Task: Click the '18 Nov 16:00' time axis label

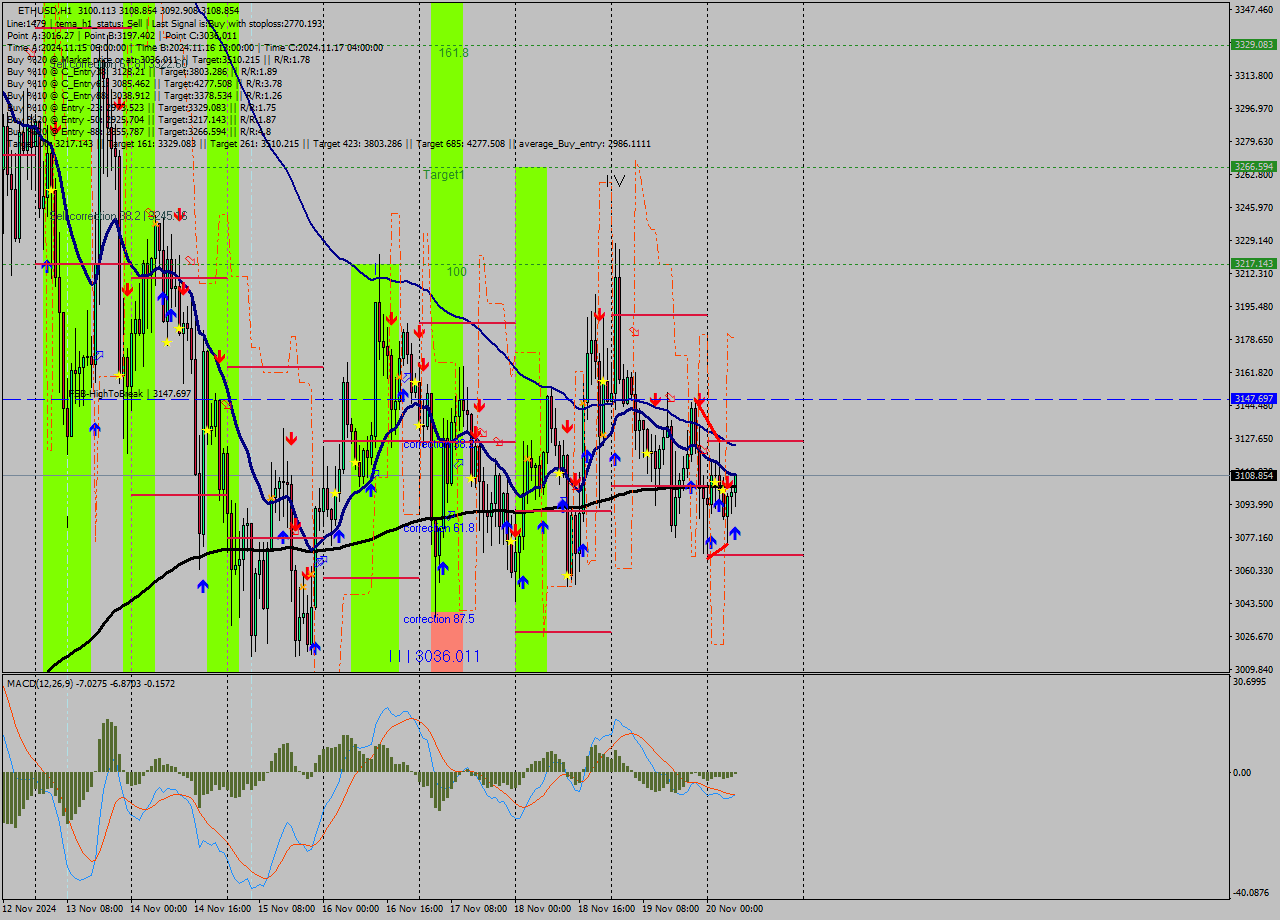Action: click(607, 909)
